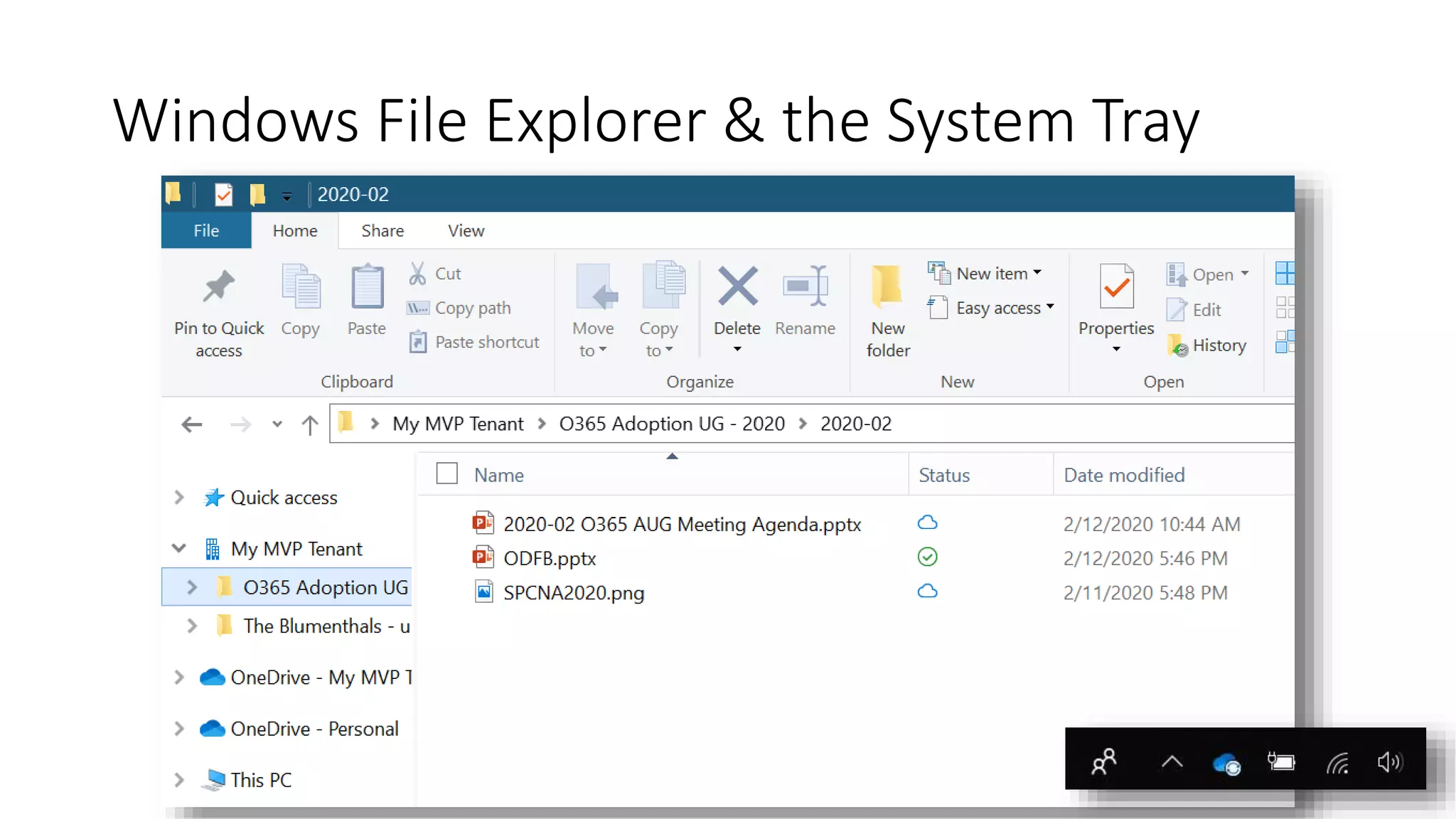Click Edit in the Open group
1456x819 pixels.
point(1194,310)
